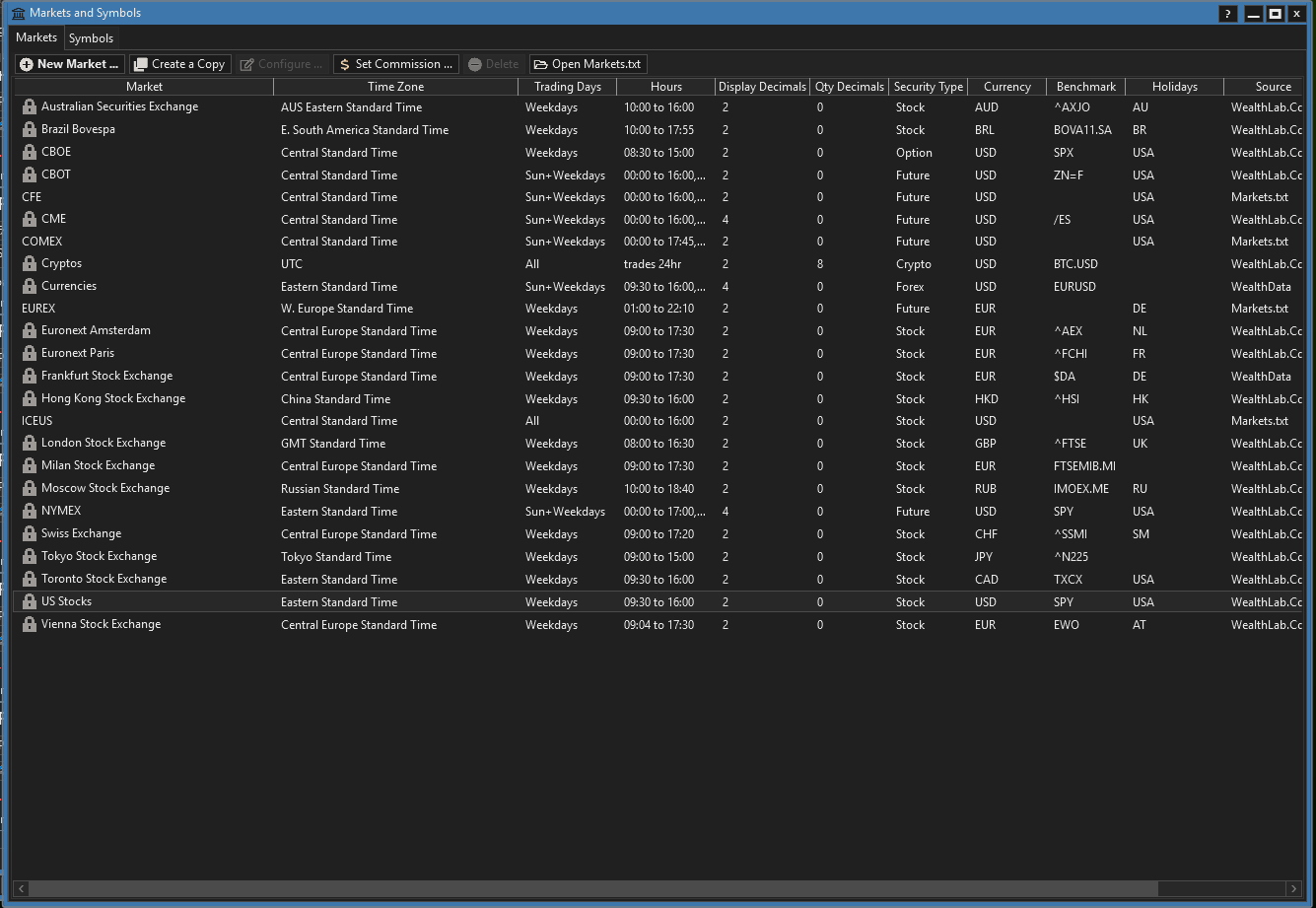
Task: Click lock icon beside Cryptos market
Action: pyautogui.click(x=30, y=264)
